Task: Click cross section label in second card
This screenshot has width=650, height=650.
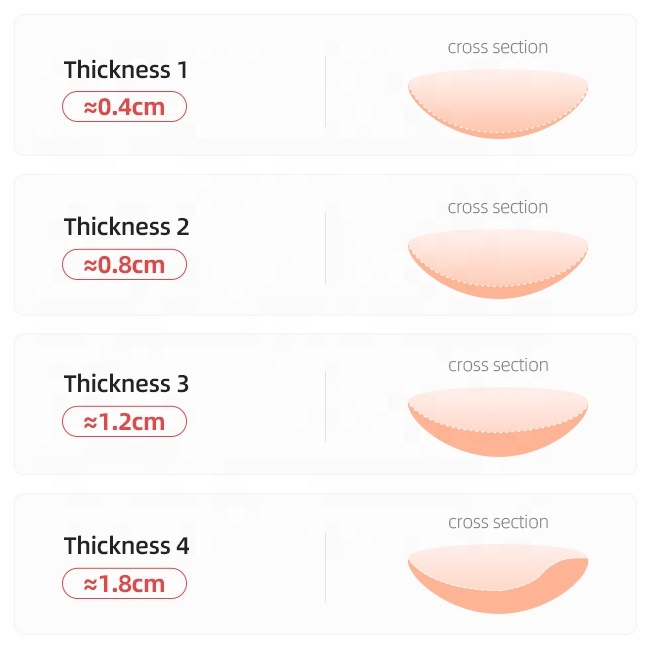Action: coord(498,207)
